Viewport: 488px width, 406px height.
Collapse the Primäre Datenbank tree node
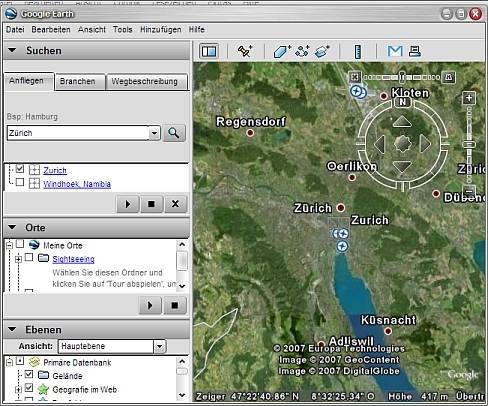[9, 362]
